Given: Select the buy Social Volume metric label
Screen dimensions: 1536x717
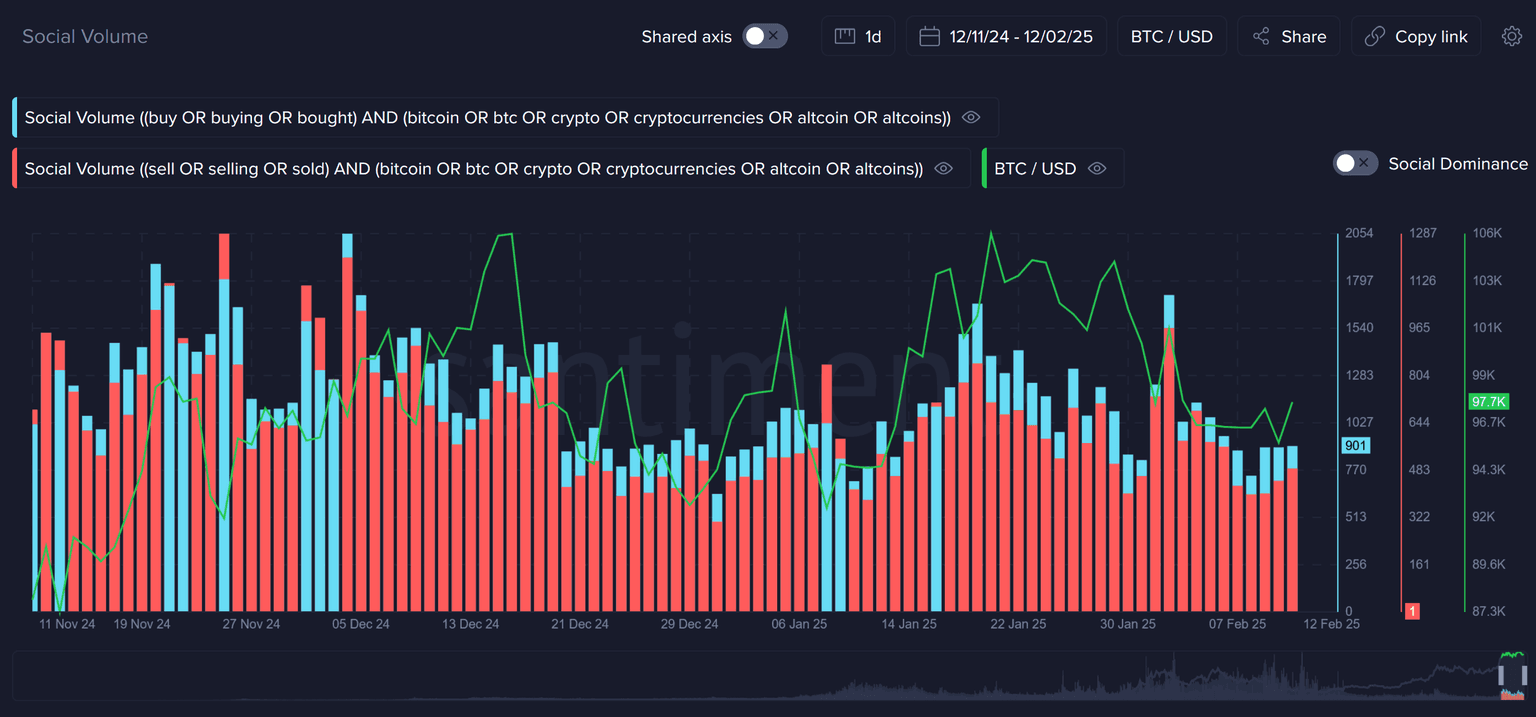Looking at the screenshot, I should point(487,117).
